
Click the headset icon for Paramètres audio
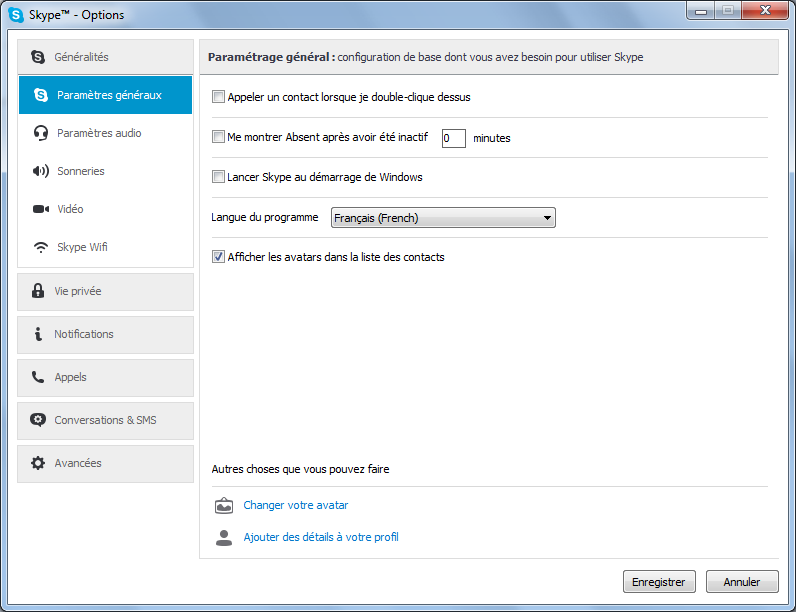[x=41, y=133]
